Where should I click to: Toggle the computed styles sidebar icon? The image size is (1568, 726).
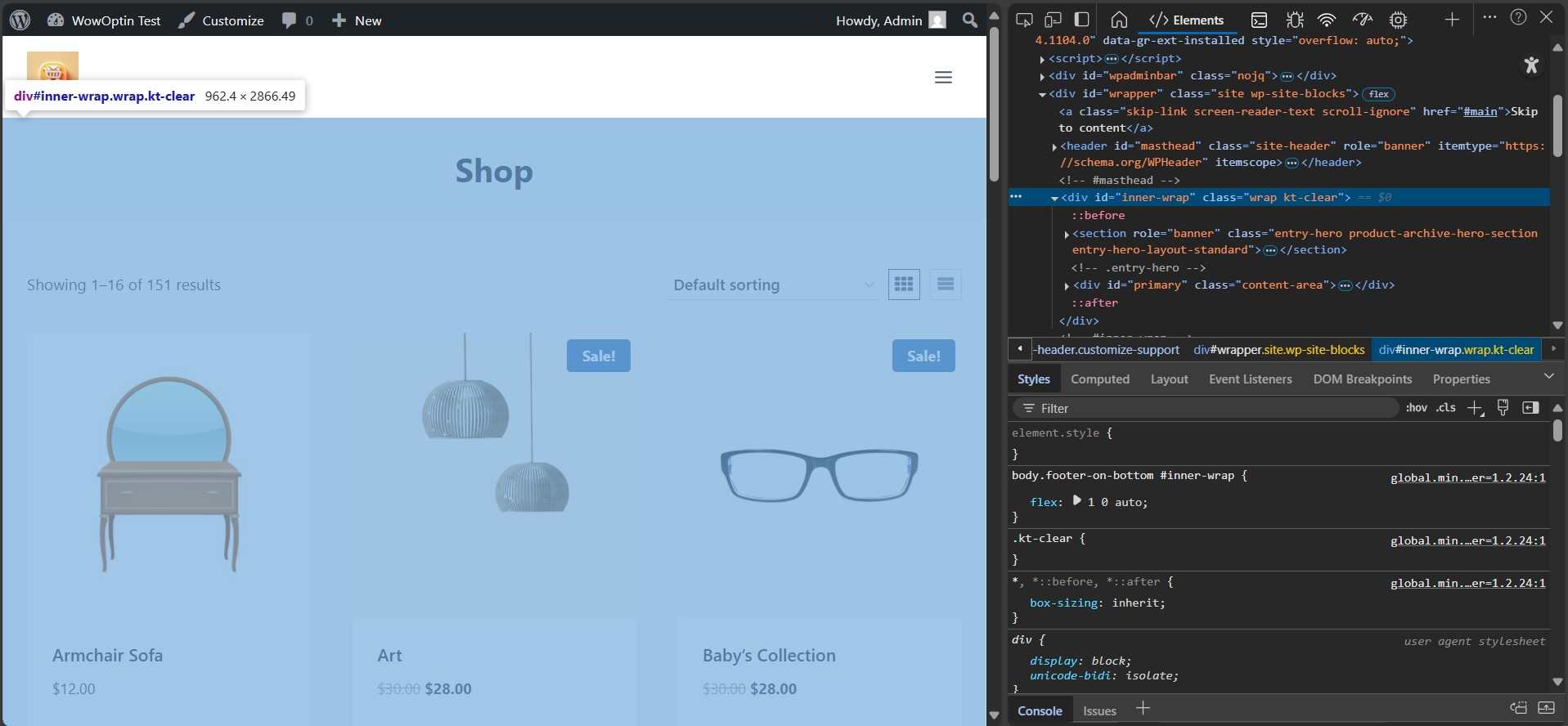(1530, 408)
